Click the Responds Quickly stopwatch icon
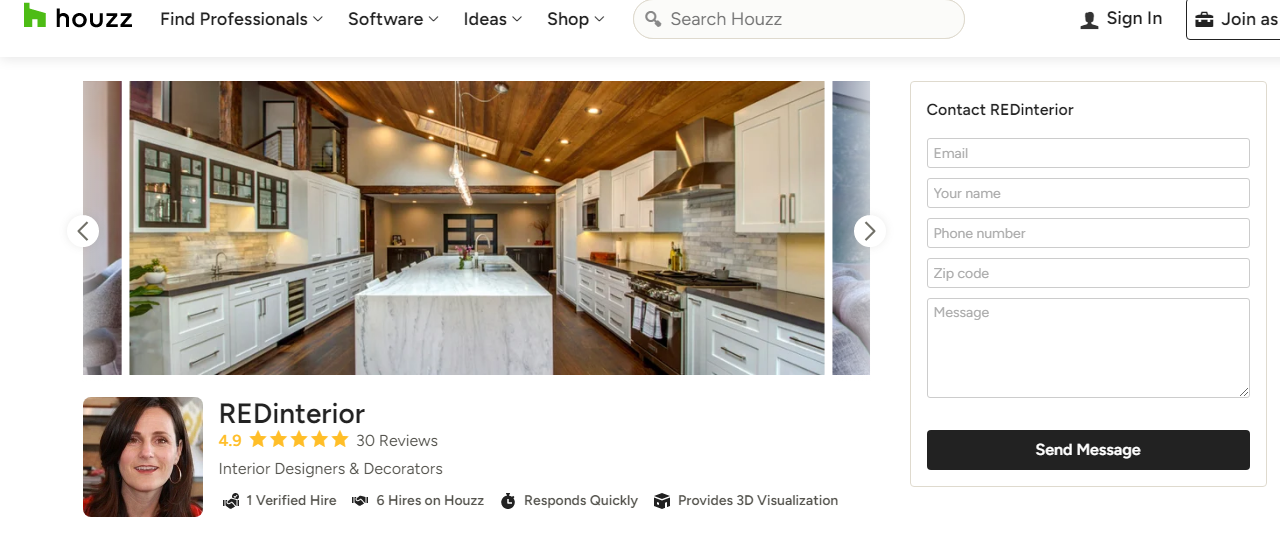This screenshot has width=1280, height=533. tap(508, 501)
